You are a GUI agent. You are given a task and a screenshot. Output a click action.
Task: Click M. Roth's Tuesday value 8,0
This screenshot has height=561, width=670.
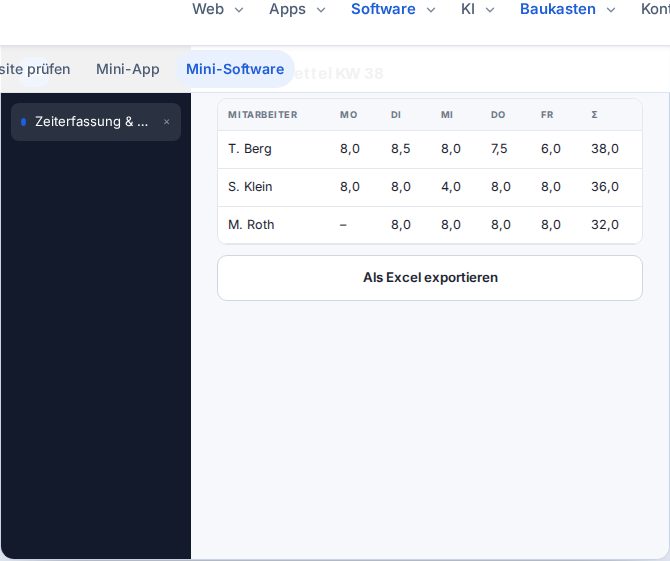click(401, 225)
